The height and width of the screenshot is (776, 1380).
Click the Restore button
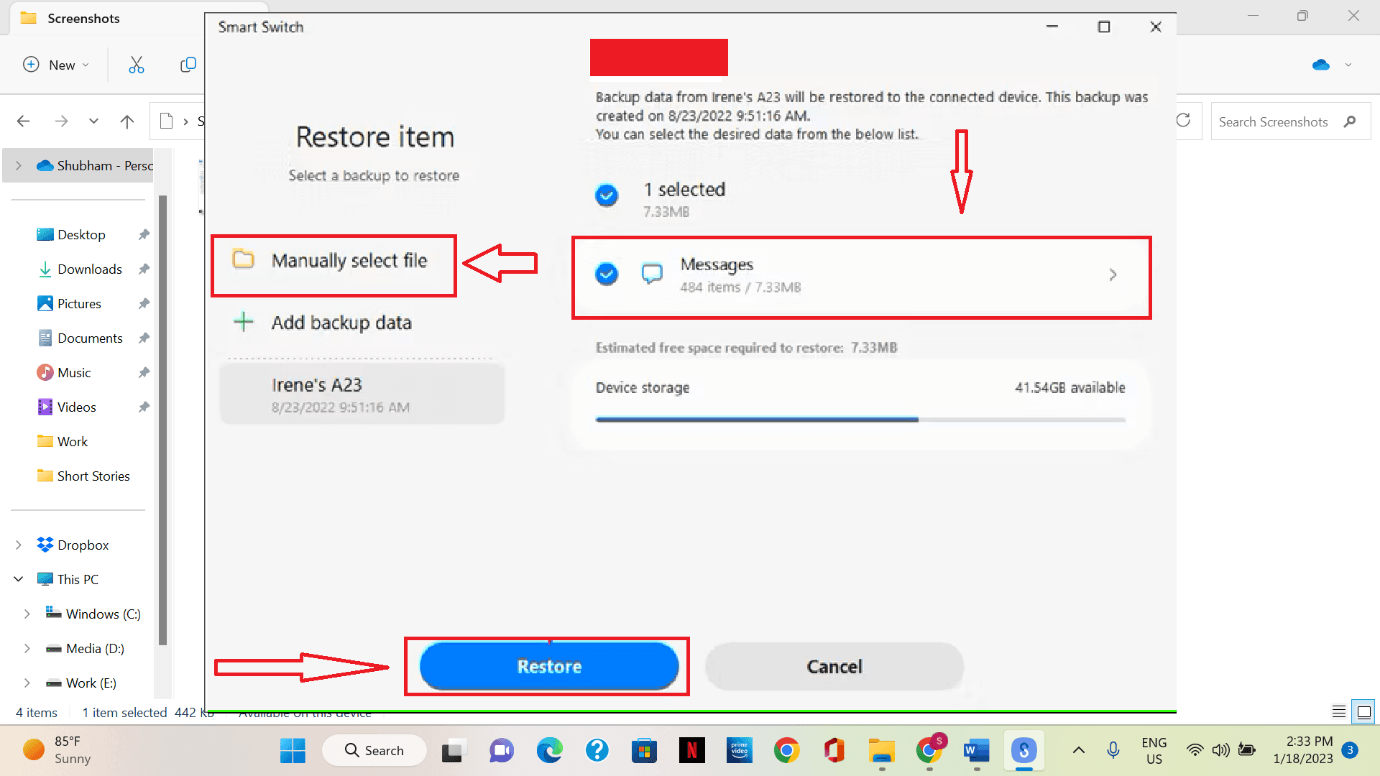click(x=547, y=666)
